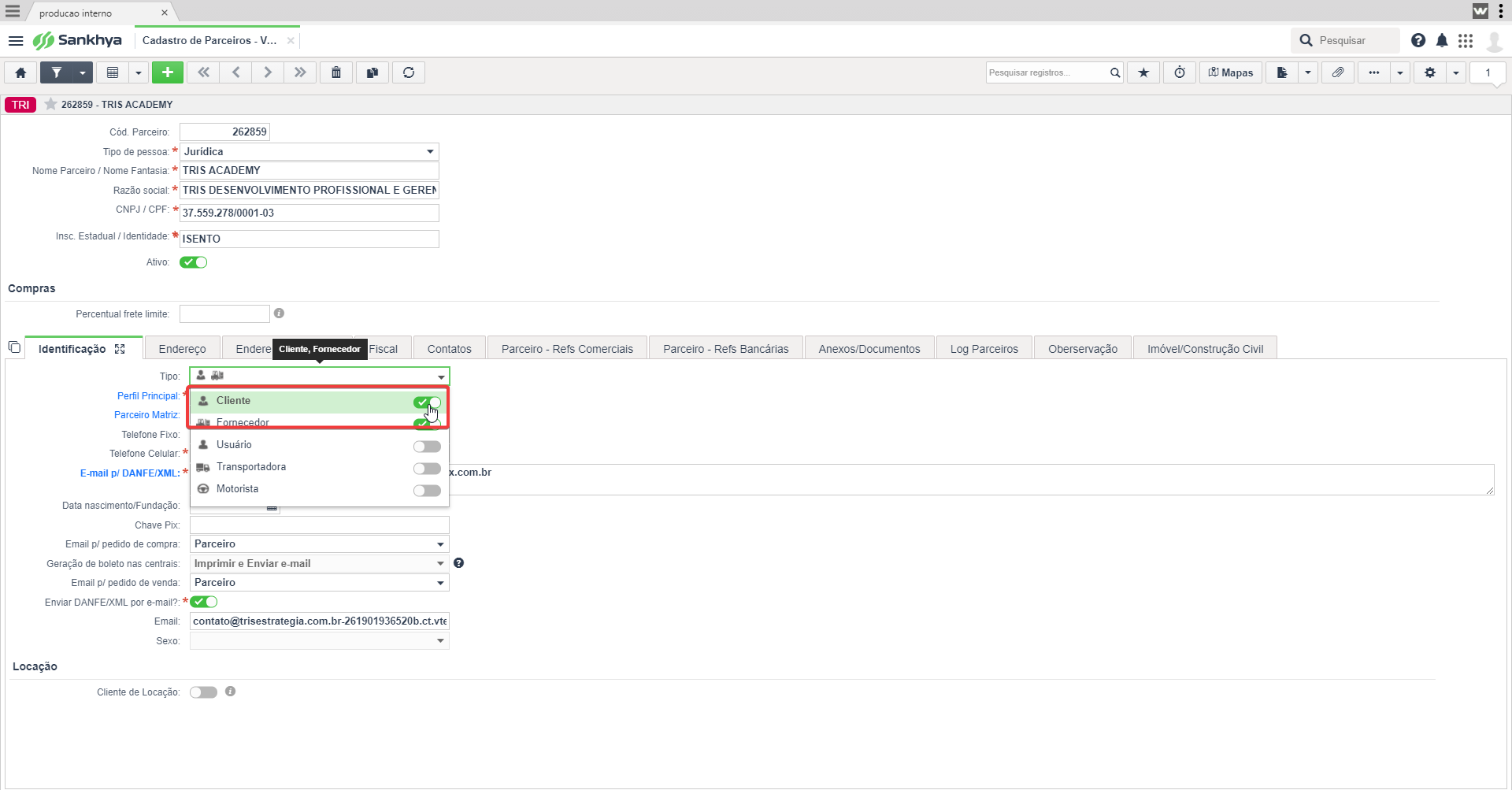Refresh the record with reload icon

409,72
